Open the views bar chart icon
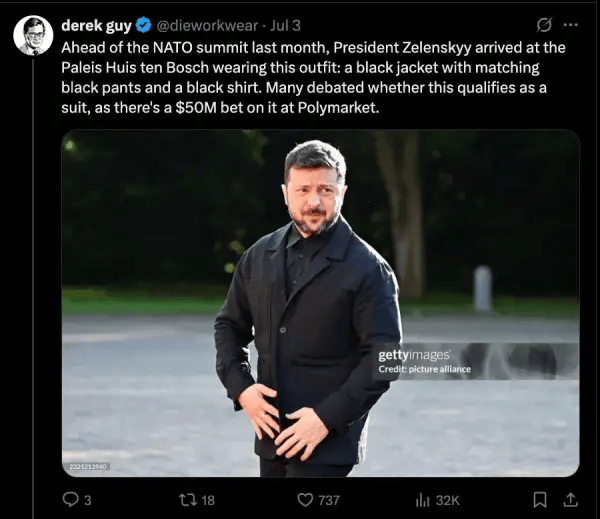 422,499
